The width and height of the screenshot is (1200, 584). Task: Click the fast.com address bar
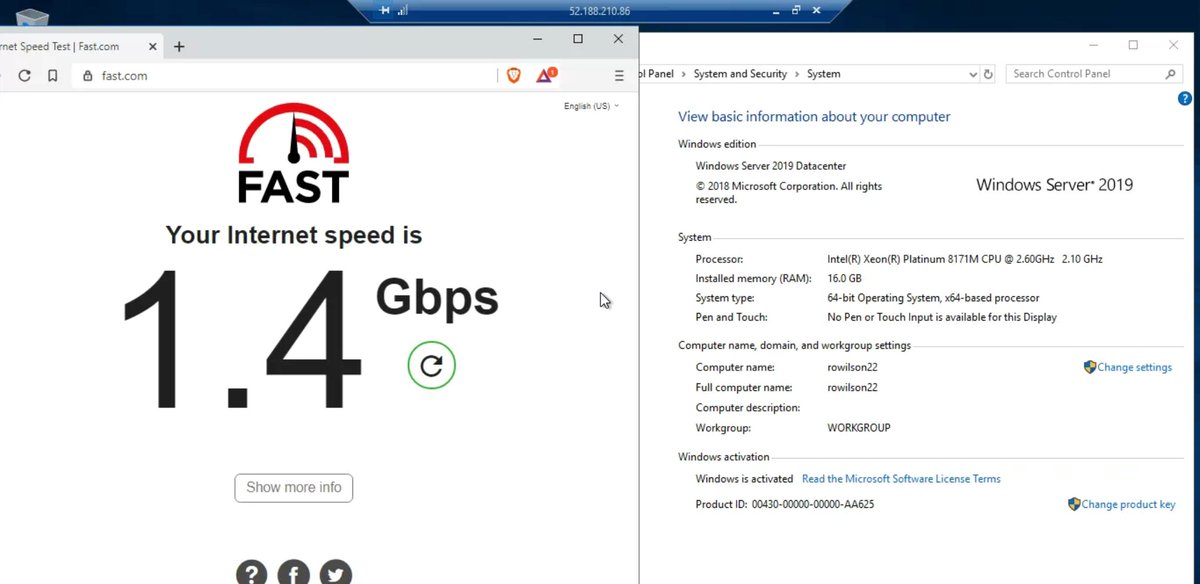click(285, 76)
